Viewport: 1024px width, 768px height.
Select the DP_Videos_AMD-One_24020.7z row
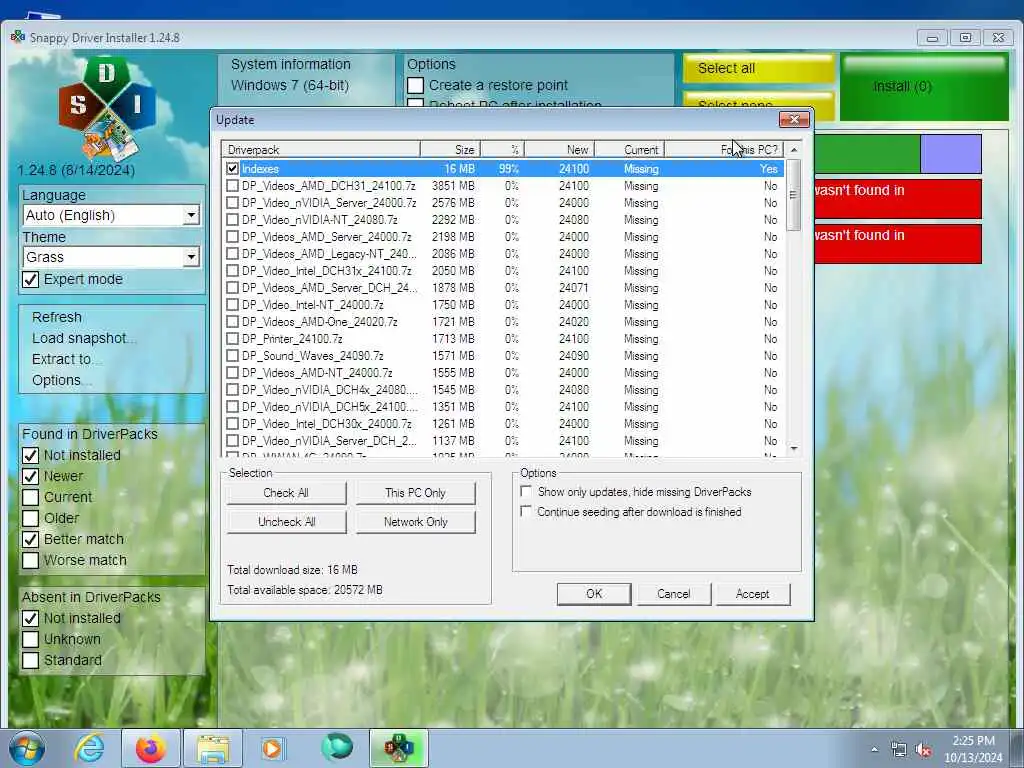502,321
